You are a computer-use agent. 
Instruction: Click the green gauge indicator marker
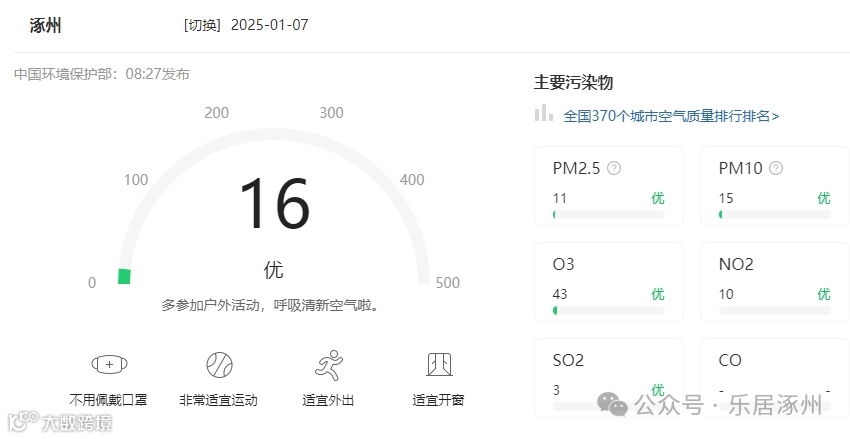124,276
